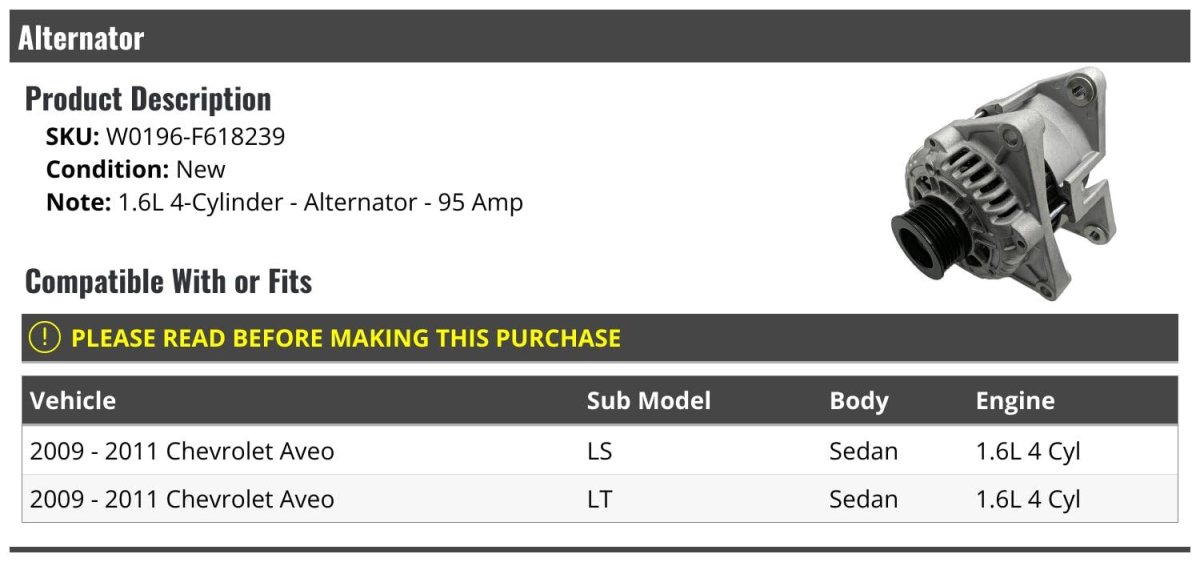Click the Condition: New text
1200x562 pixels.
(x=136, y=169)
